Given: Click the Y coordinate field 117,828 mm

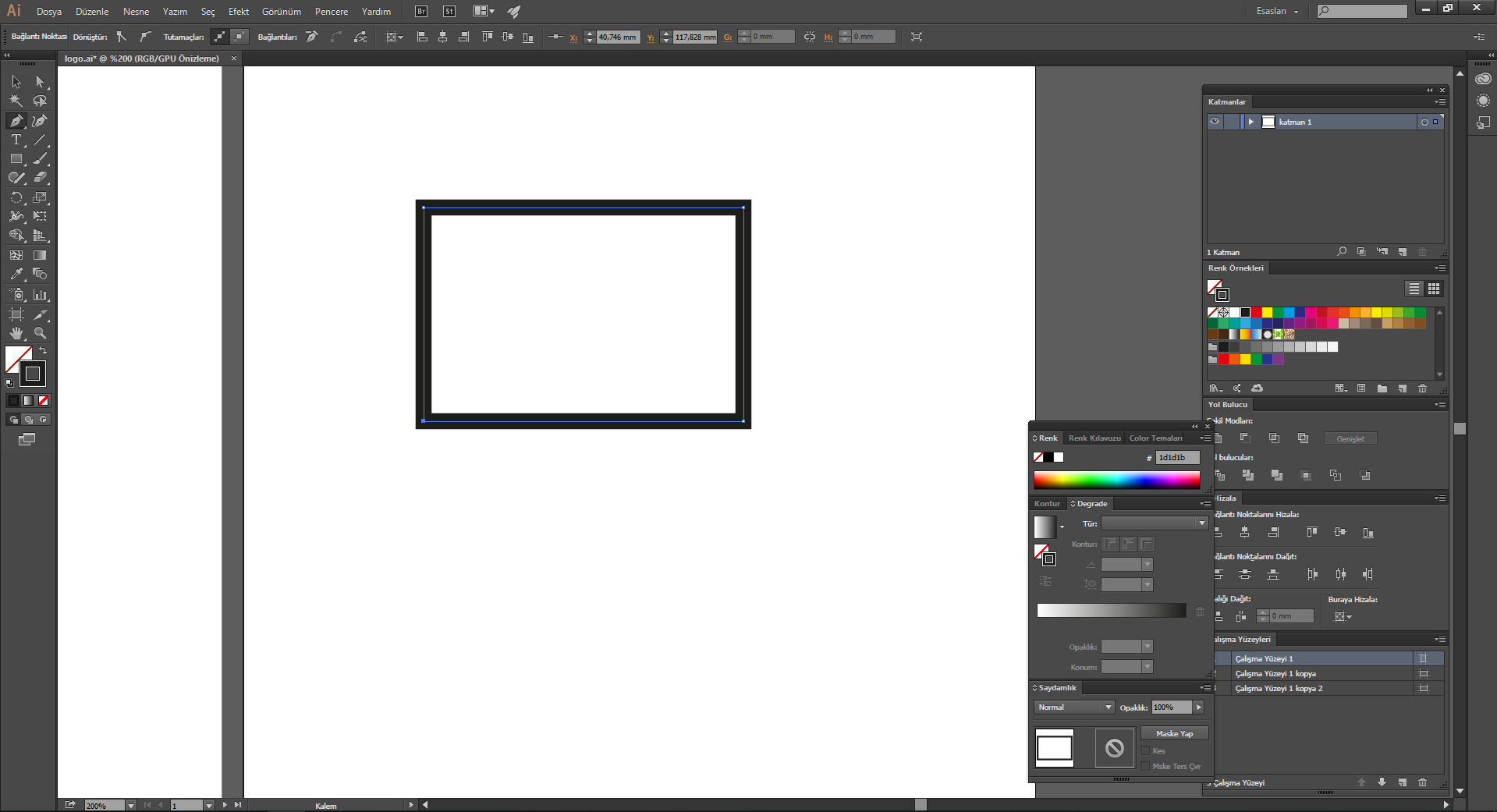Looking at the screenshot, I should pos(695,37).
